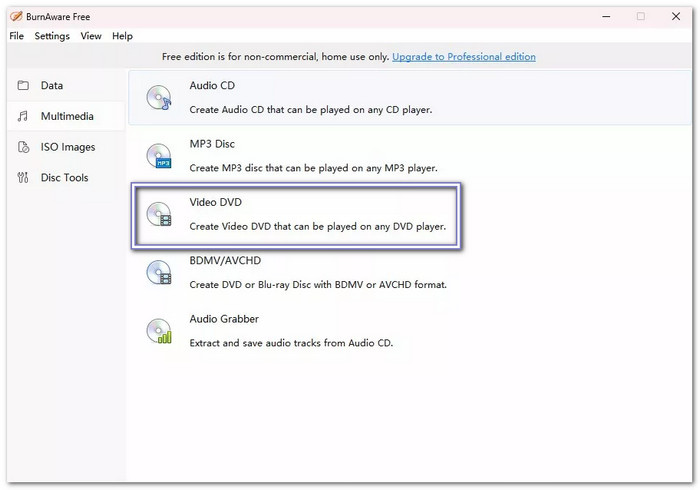This screenshot has width=700, height=490.
Task: Open the Video DVD tool title
Action: coord(216,202)
